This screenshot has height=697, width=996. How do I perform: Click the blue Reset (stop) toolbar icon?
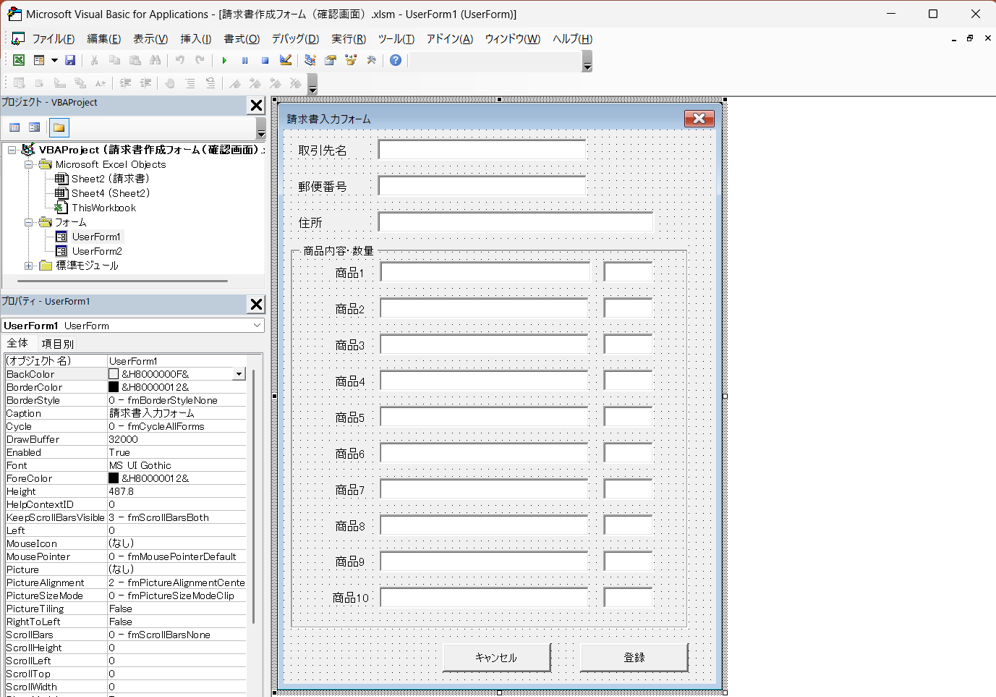click(x=264, y=60)
